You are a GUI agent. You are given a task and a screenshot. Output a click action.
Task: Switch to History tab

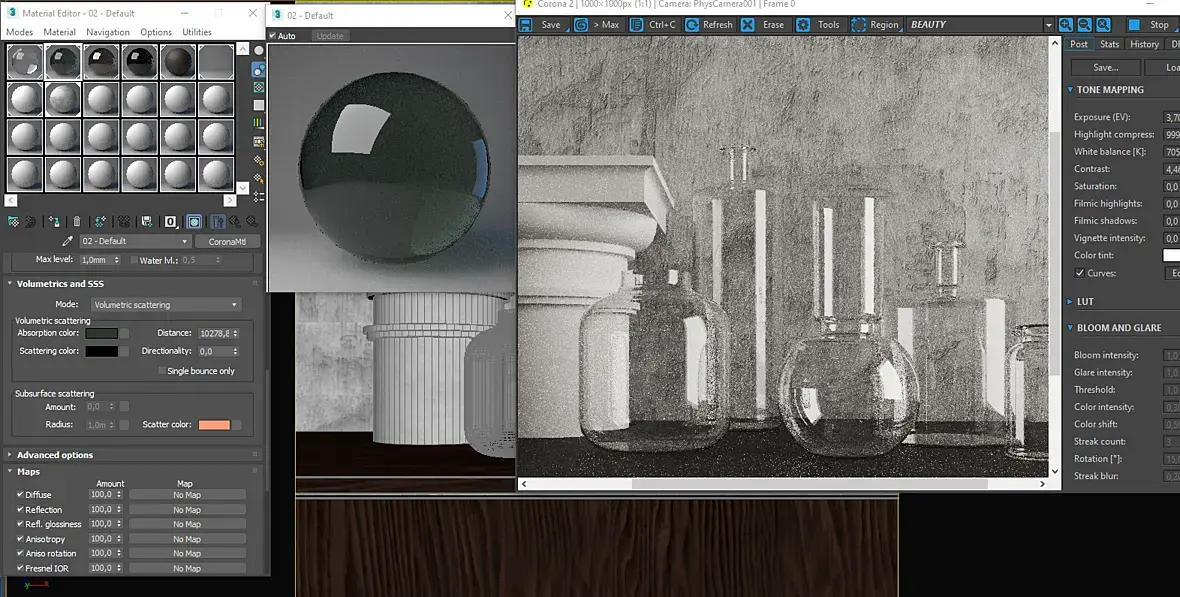coord(1144,44)
